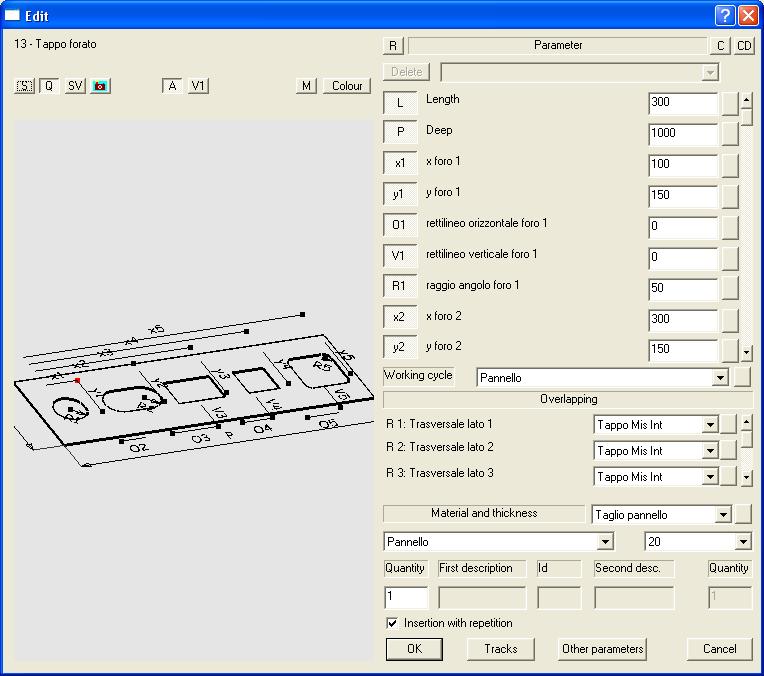Screen dimensions: 764x676
Task: Open the R 1 Trasversale lato 1 dropdown
Action: pos(710,425)
